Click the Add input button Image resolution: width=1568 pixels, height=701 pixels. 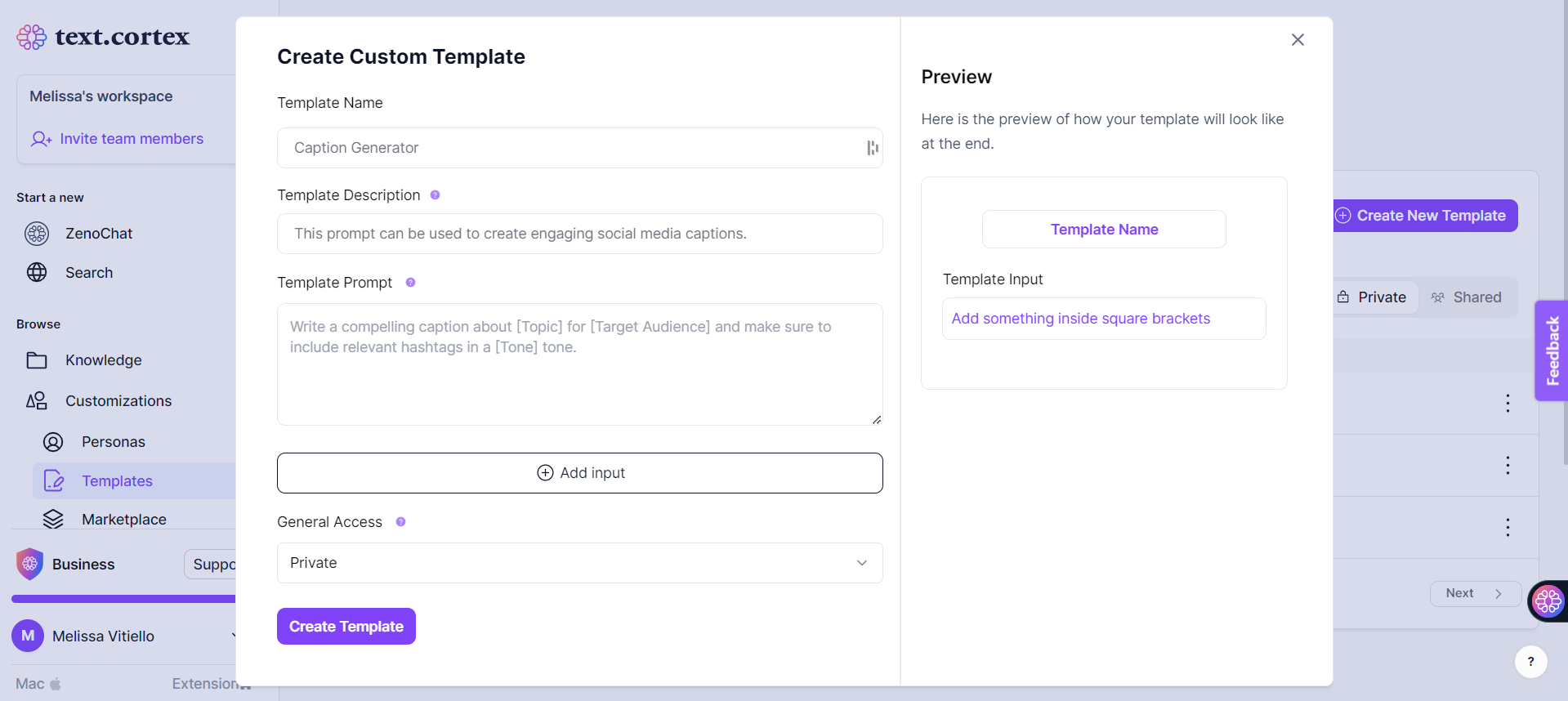(x=579, y=473)
